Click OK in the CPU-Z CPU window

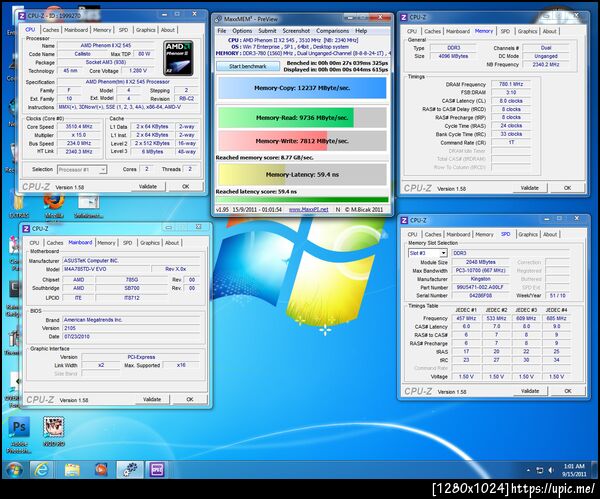(x=186, y=186)
